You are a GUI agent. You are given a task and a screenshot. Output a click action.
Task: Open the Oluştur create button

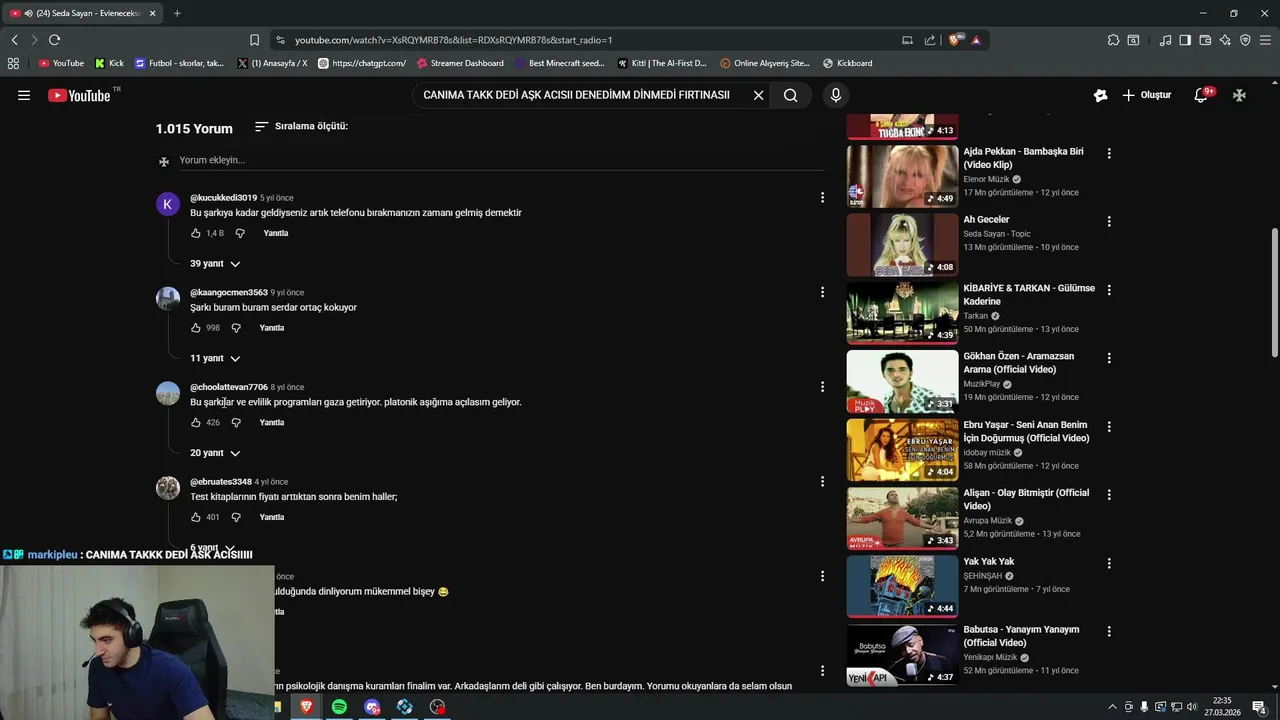click(x=1146, y=95)
